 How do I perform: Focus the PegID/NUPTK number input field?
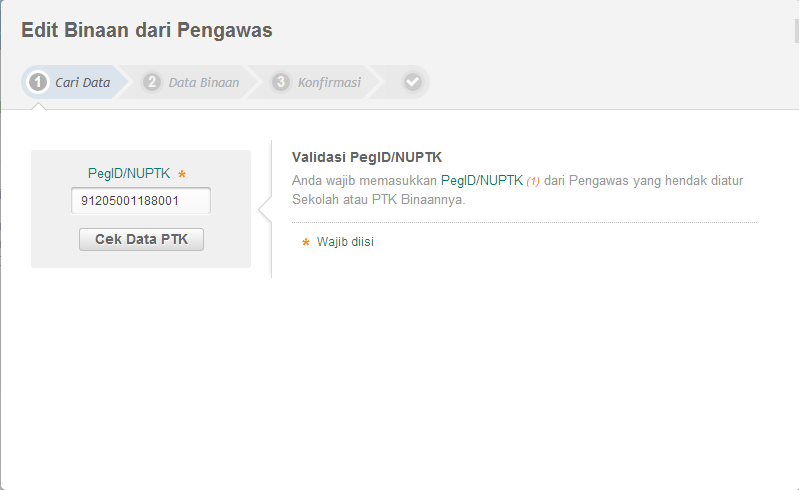(x=141, y=201)
